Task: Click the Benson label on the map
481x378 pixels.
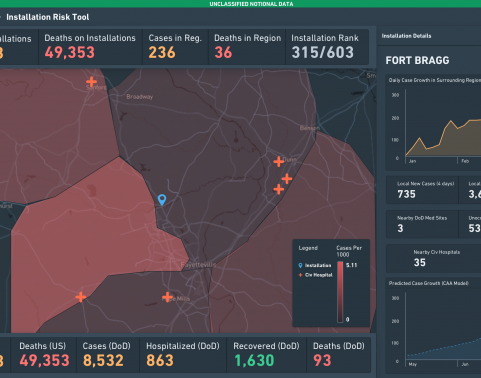Action: 310,128
